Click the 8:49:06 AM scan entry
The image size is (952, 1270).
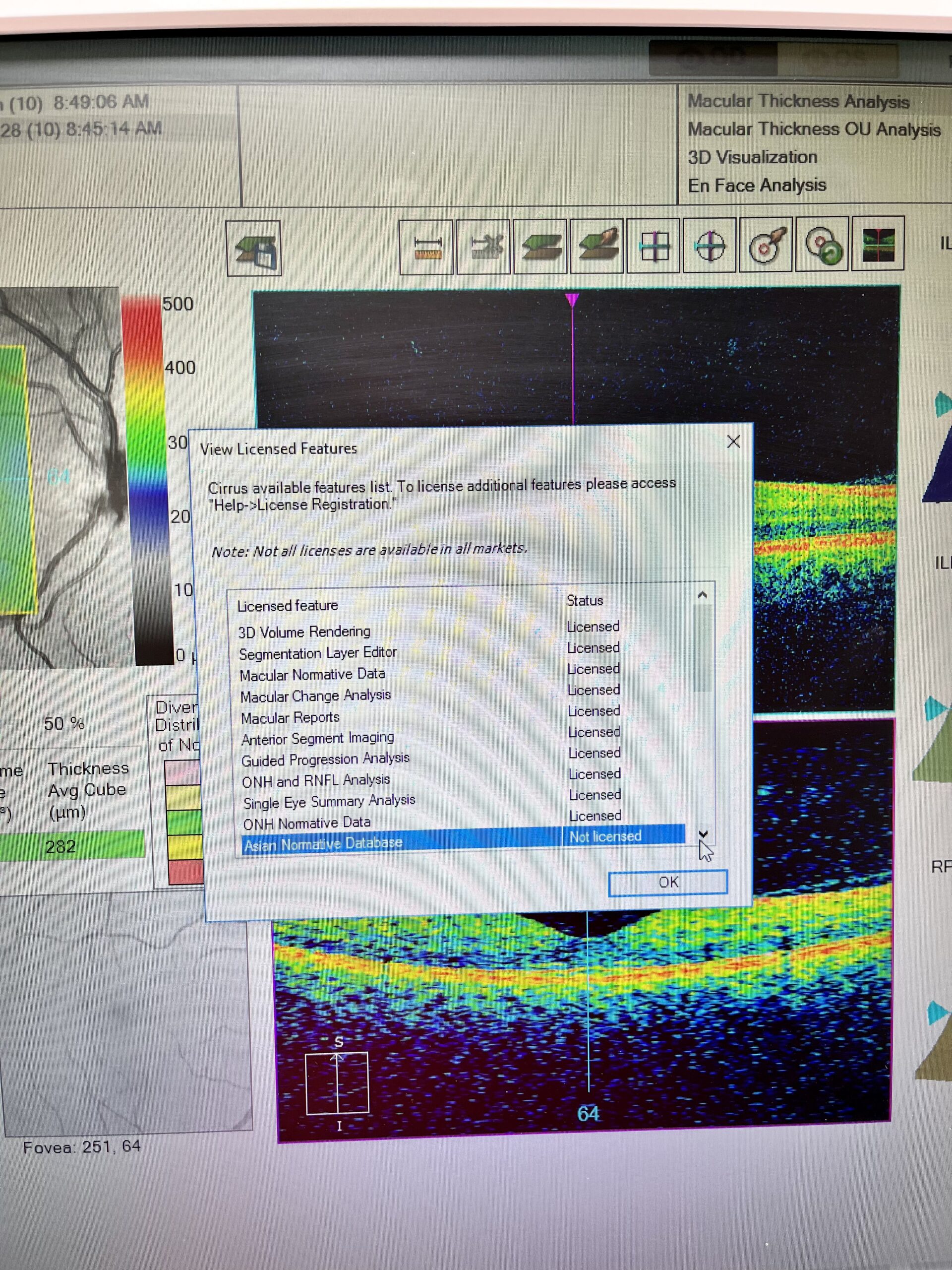point(74,102)
